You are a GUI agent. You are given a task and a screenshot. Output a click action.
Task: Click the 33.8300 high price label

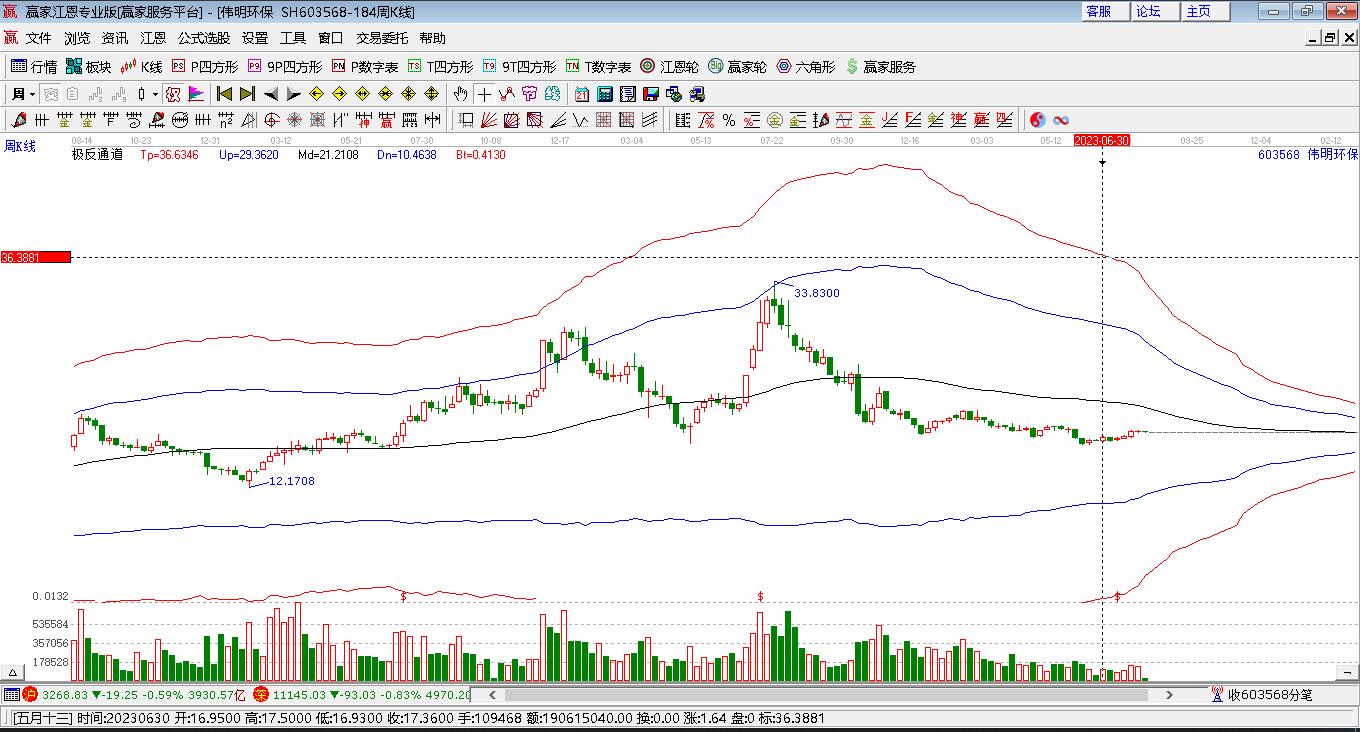[816, 293]
